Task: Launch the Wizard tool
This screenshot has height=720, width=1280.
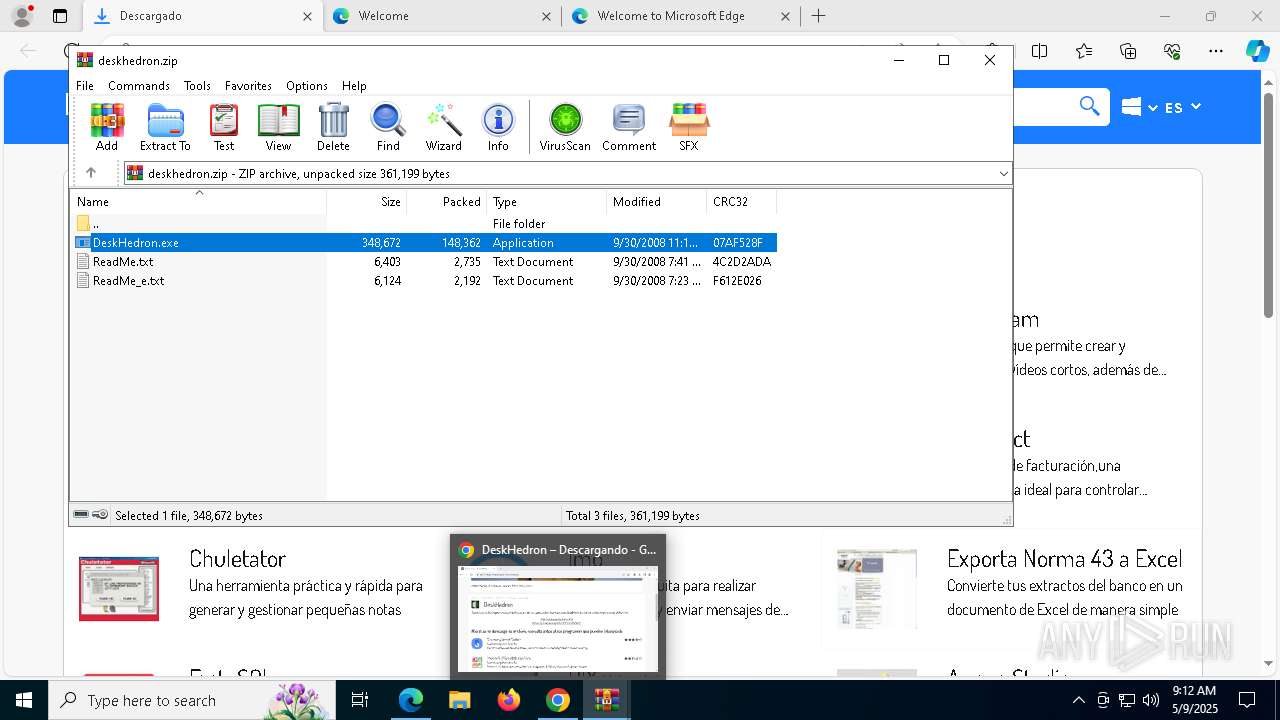Action: point(443,127)
